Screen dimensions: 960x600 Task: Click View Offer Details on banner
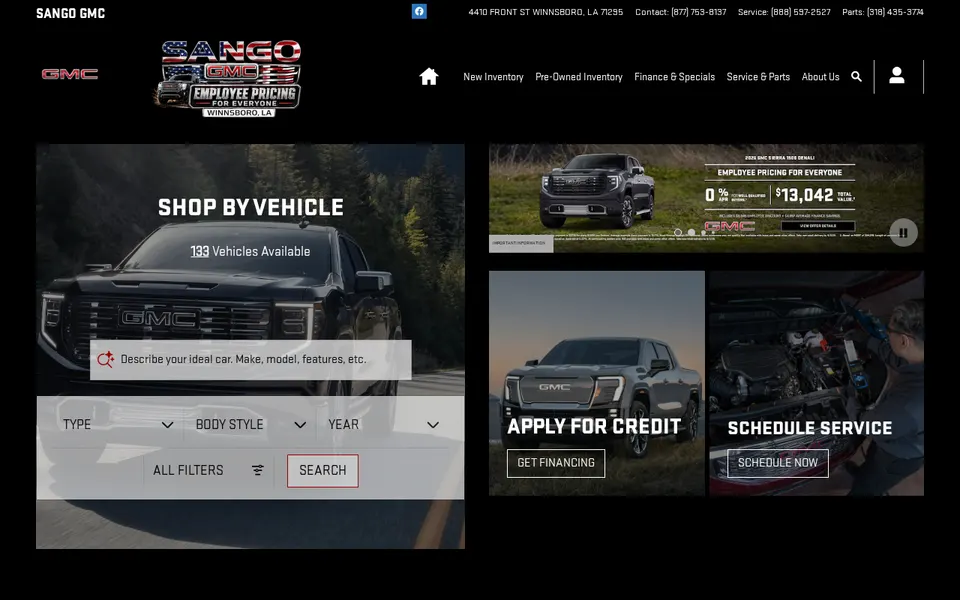818,226
